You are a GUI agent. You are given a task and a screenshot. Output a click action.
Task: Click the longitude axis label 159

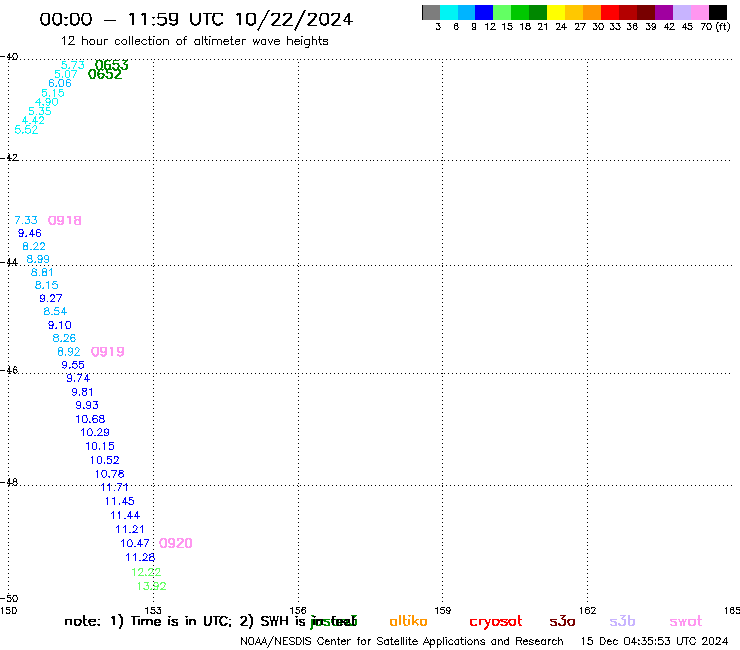[443, 610]
